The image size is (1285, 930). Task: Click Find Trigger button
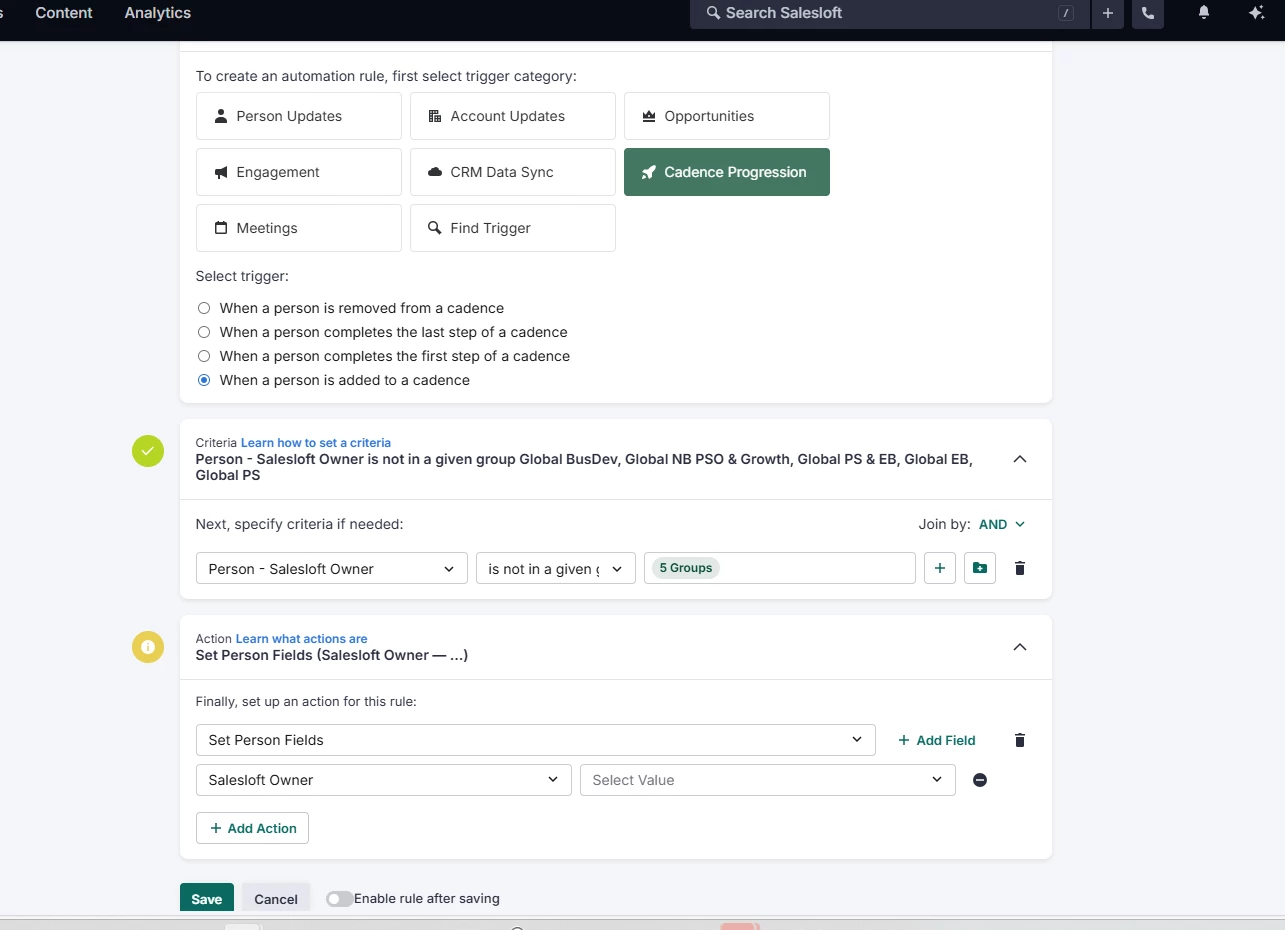[513, 228]
